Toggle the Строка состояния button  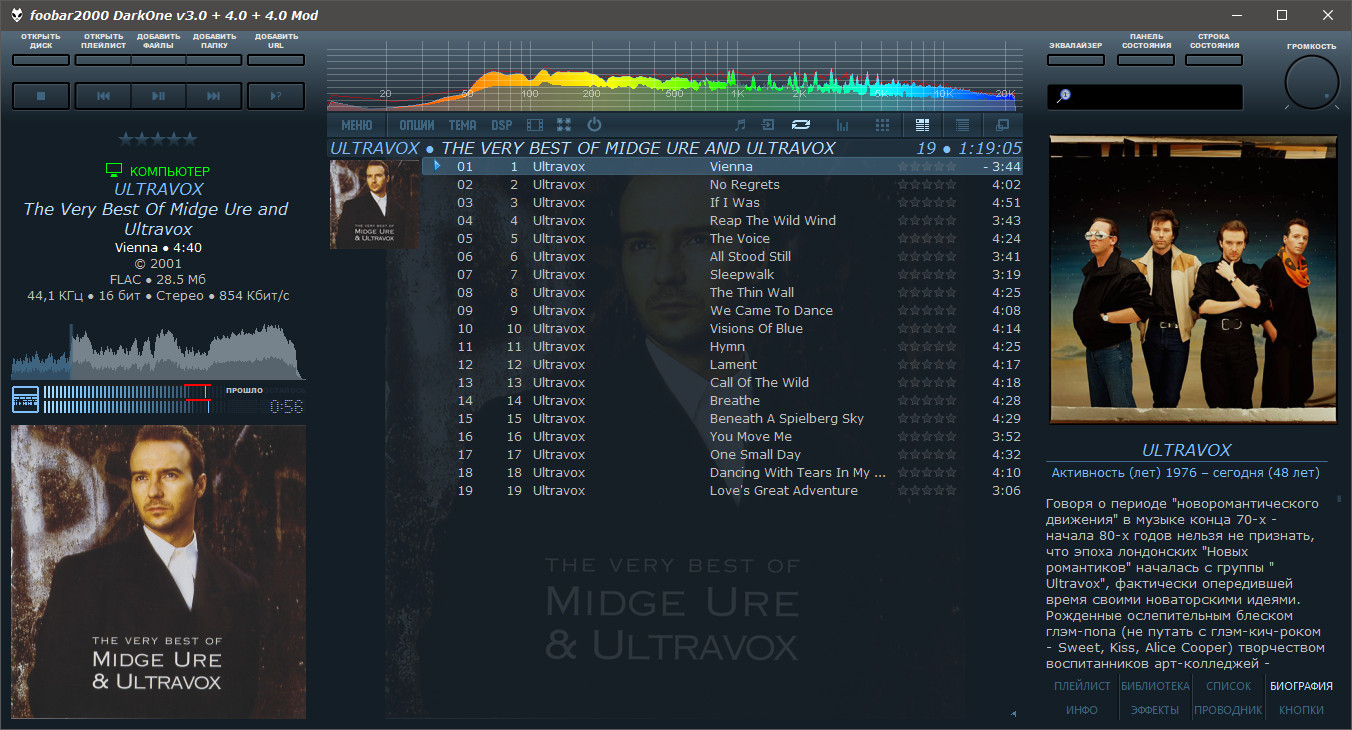[x=1214, y=60]
